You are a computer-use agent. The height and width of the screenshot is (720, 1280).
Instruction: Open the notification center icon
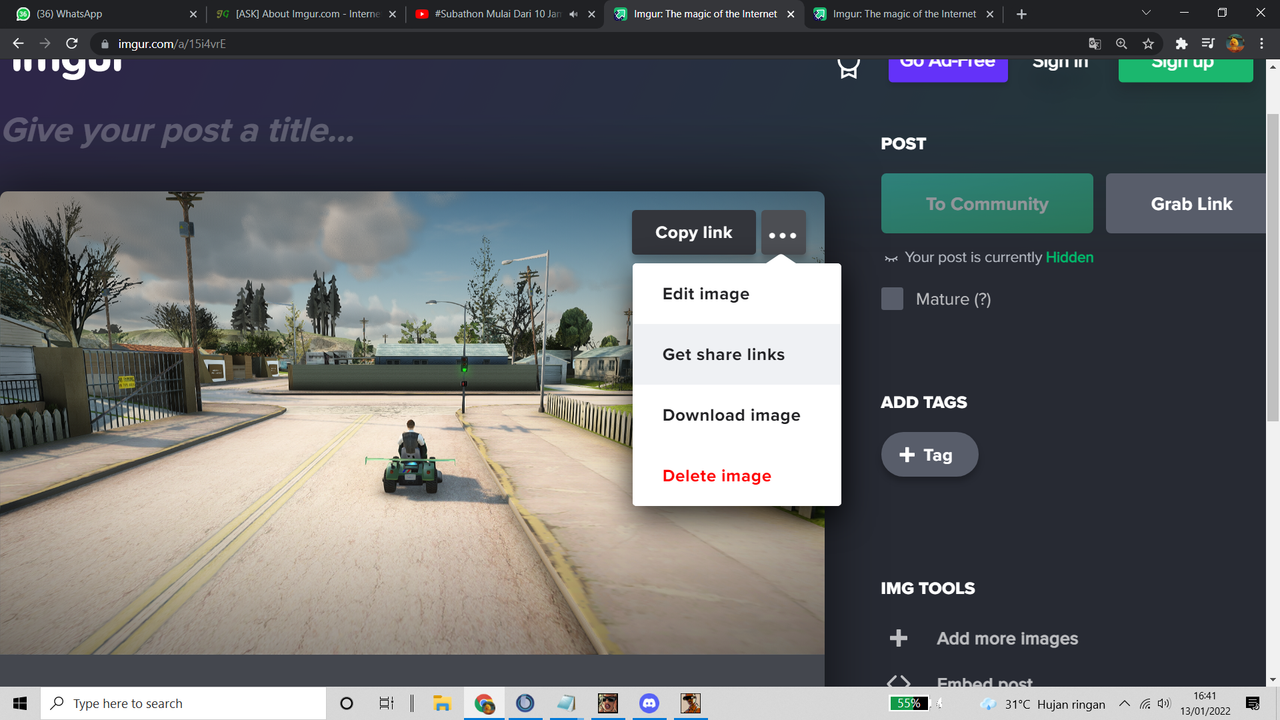click(1253, 703)
